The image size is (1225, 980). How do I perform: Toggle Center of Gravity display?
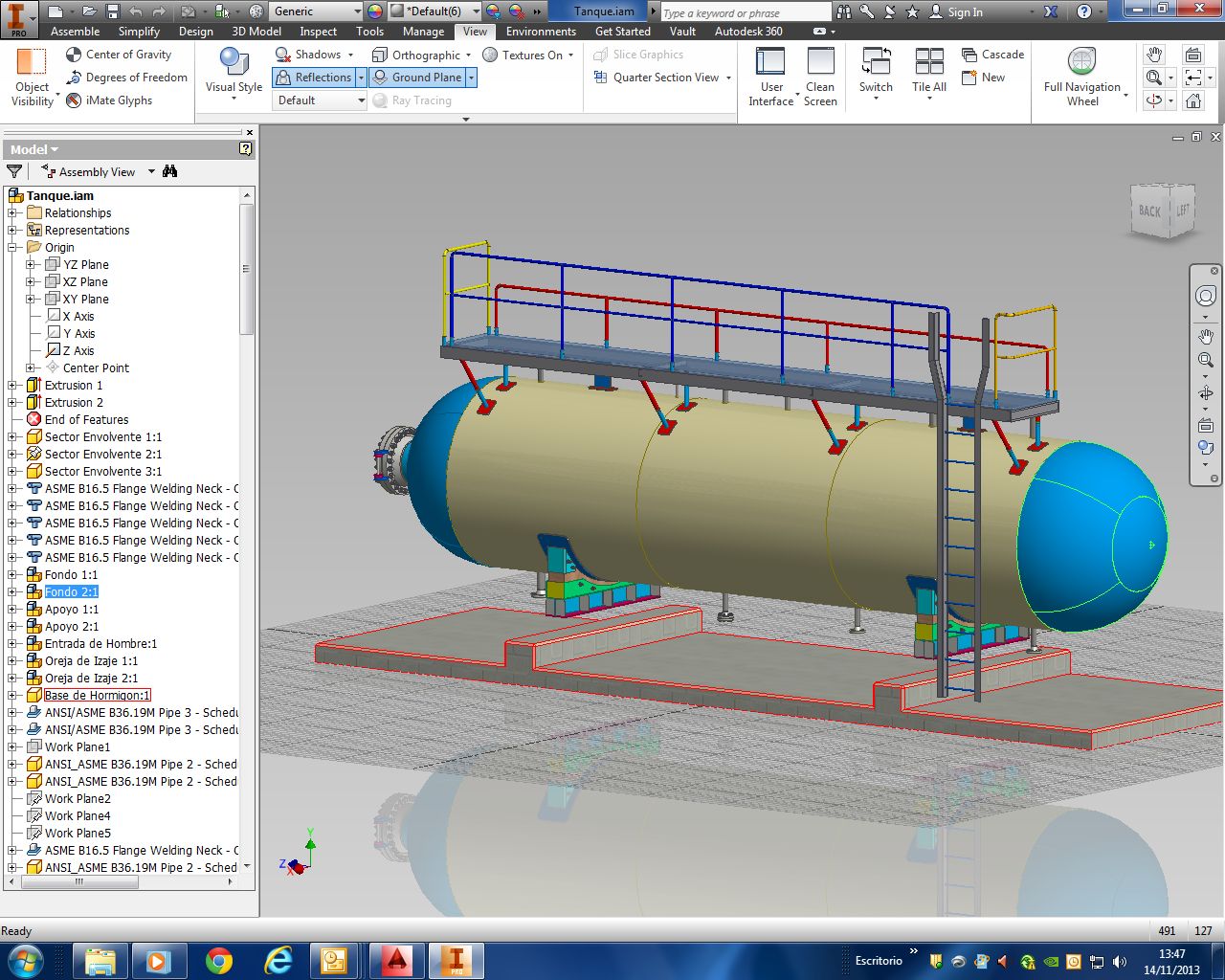click(x=119, y=55)
